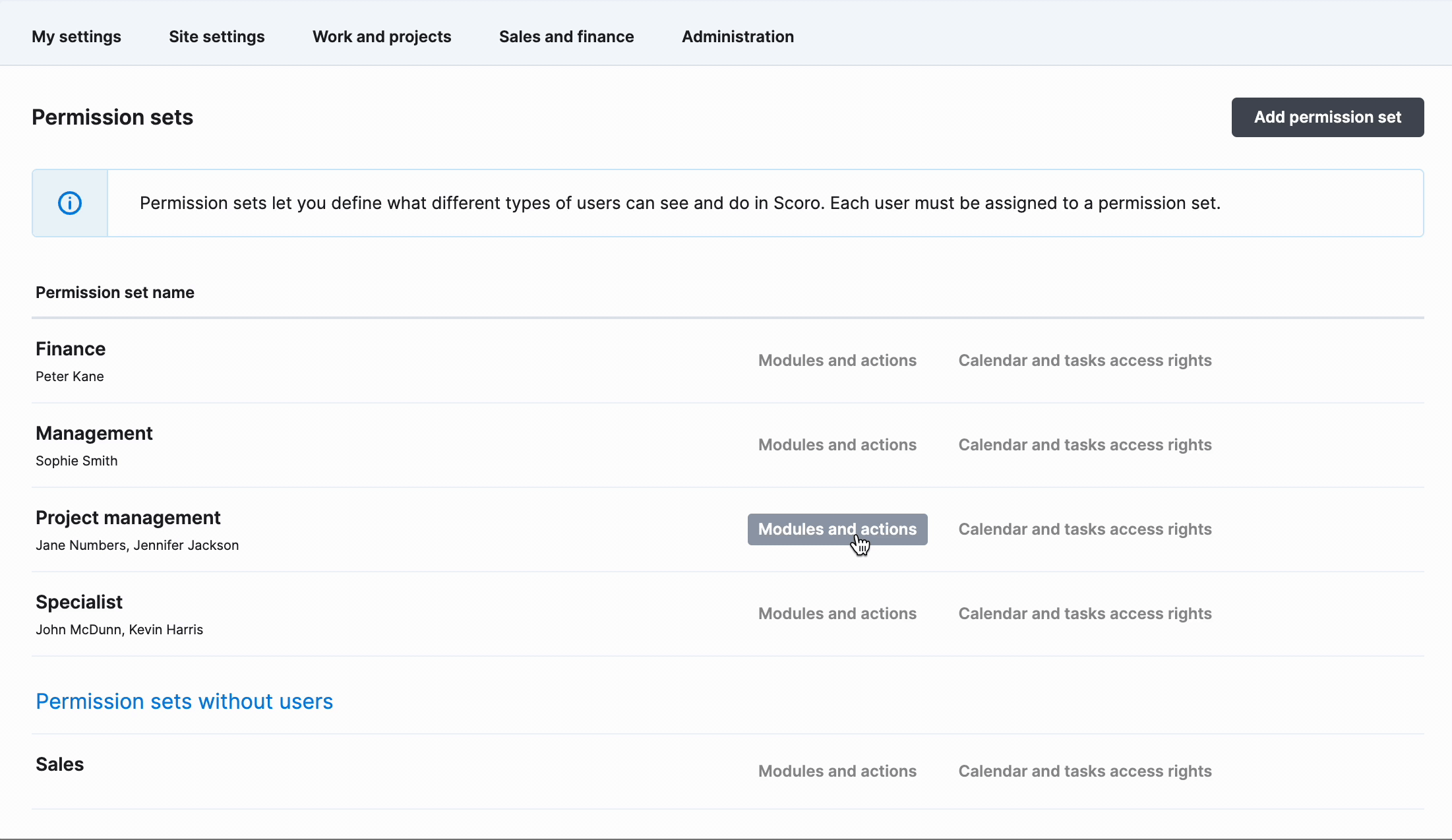Open Calendar and tasks access rights for Sales

[1085, 771]
